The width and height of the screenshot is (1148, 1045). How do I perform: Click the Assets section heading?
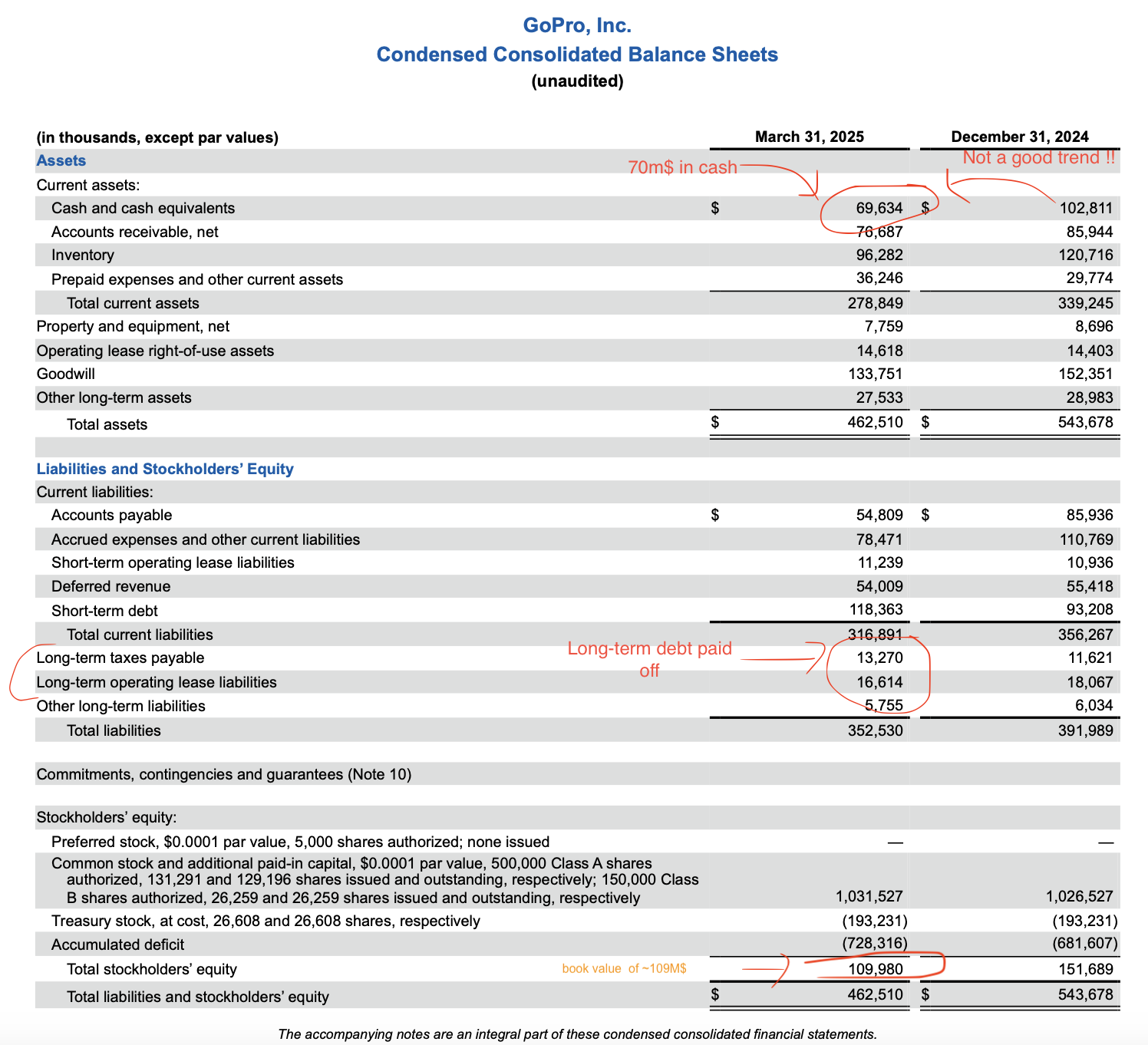tap(61, 160)
